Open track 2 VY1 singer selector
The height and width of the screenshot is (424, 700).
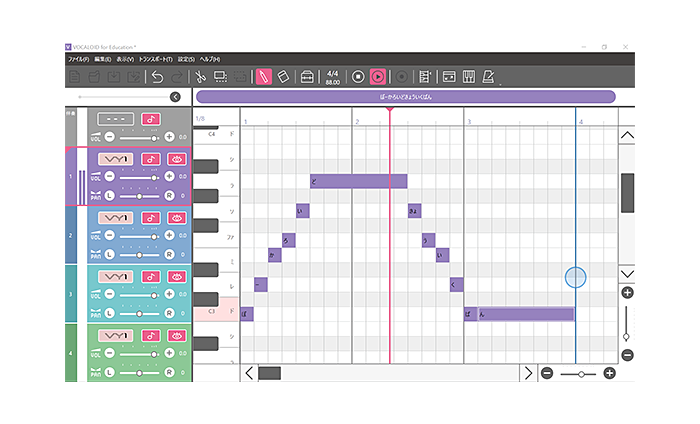coord(116,218)
